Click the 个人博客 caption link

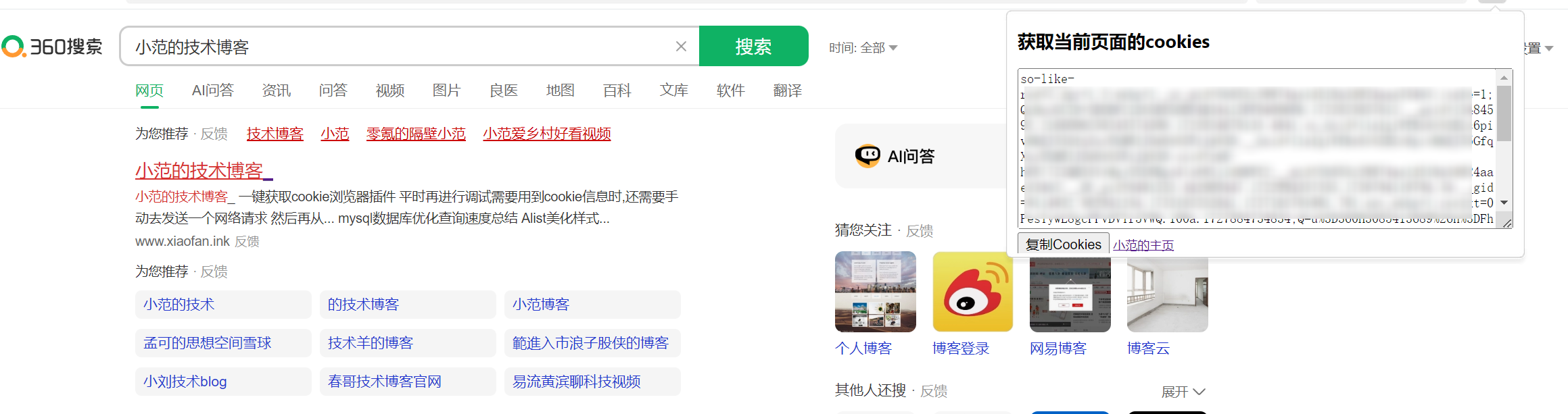tap(863, 348)
